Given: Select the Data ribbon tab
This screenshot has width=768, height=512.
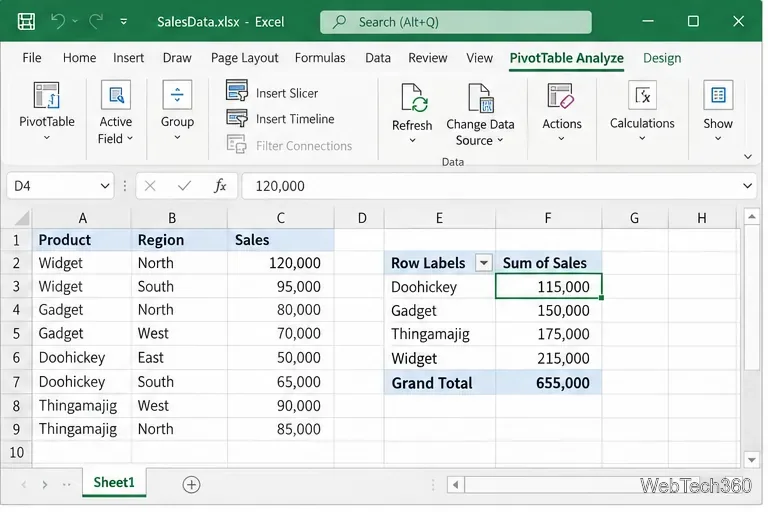Looking at the screenshot, I should (x=378, y=58).
